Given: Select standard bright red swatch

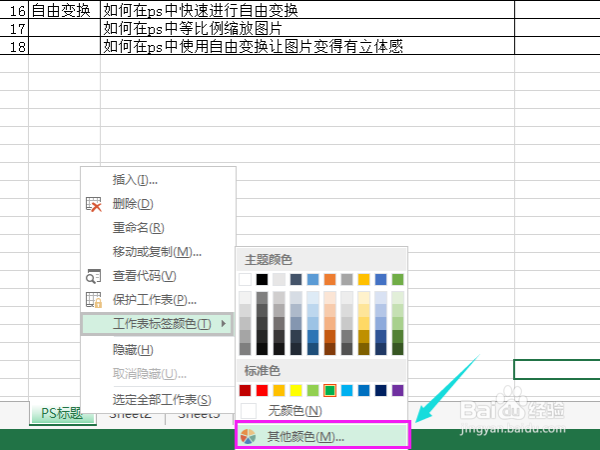Looking at the screenshot, I should [x=262, y=391].
